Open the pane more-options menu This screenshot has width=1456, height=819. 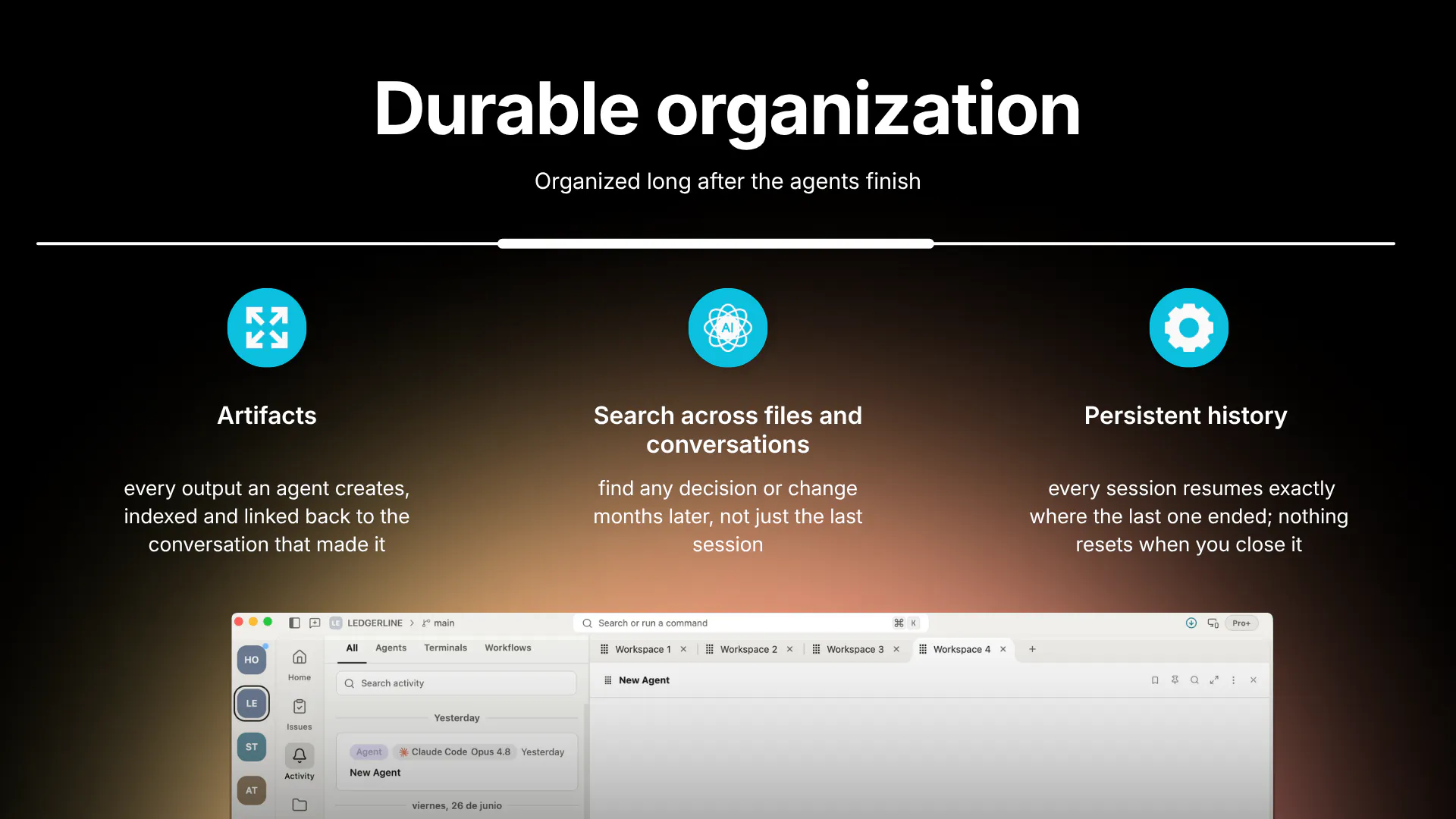tap(1234, 680)
